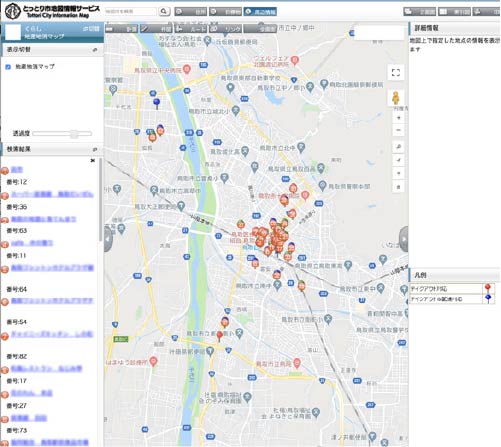The image size is (501, 447).
Task: Toggle fullscreen map view
Action: point(396,73)
